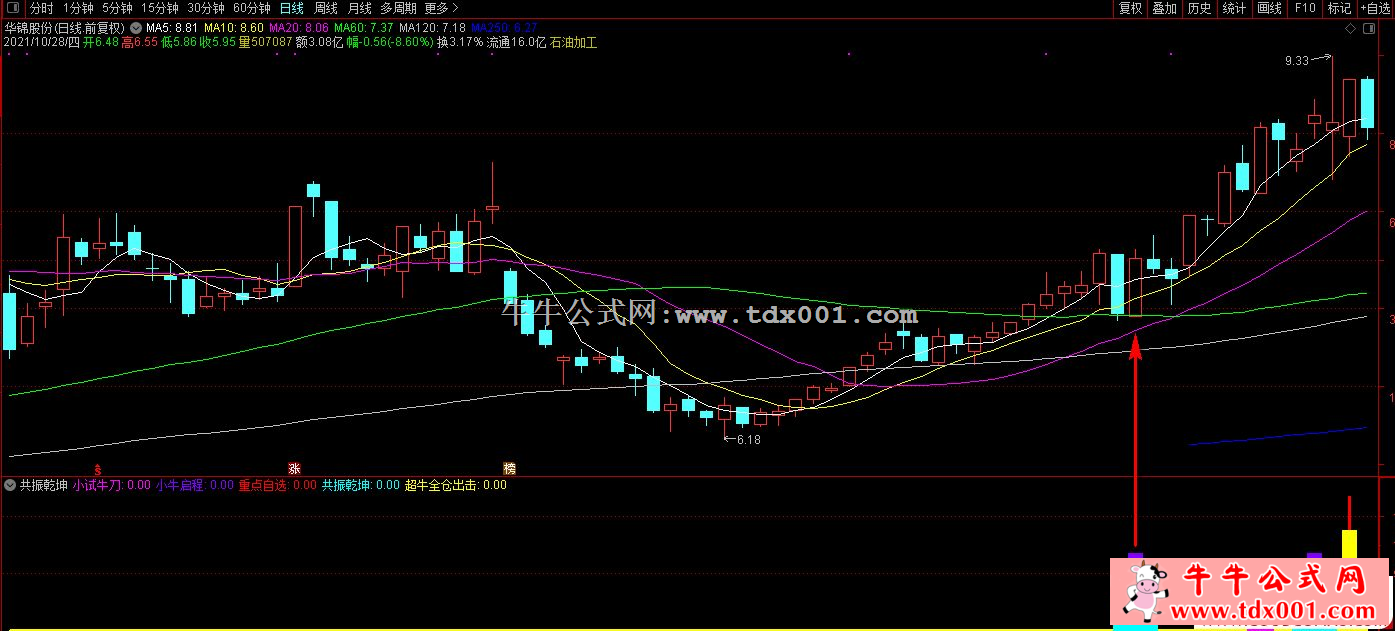Image resolution: width=1395 pixels, height=631 pixels.
Task: Open 历史 history view
Action: pyautogui.click(x=1199, y=8)
